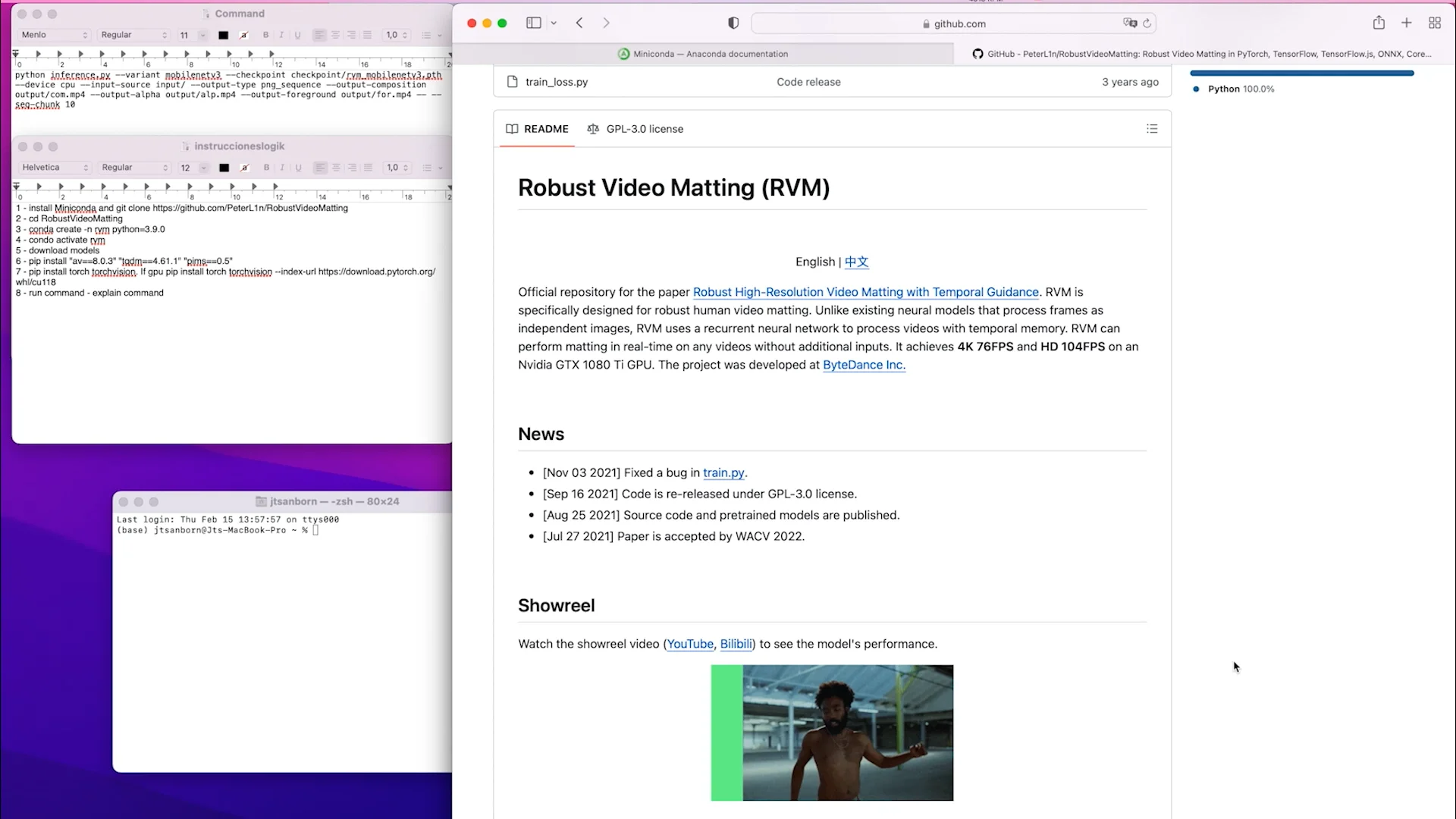Align text right in instruccioneslogik window
Screen dimensions: 1456x819
352,168
